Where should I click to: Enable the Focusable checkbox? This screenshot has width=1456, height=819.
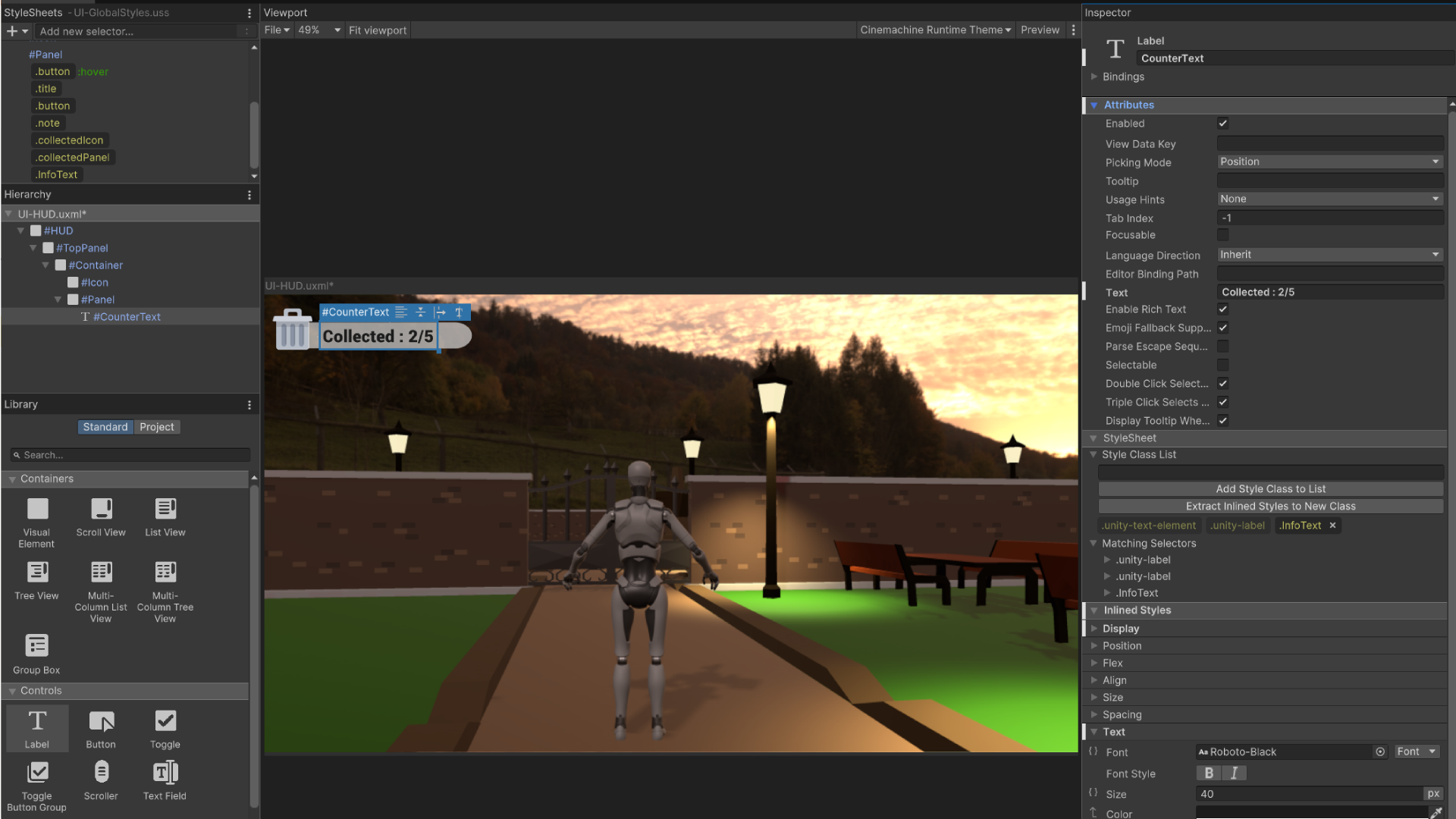1222,235
